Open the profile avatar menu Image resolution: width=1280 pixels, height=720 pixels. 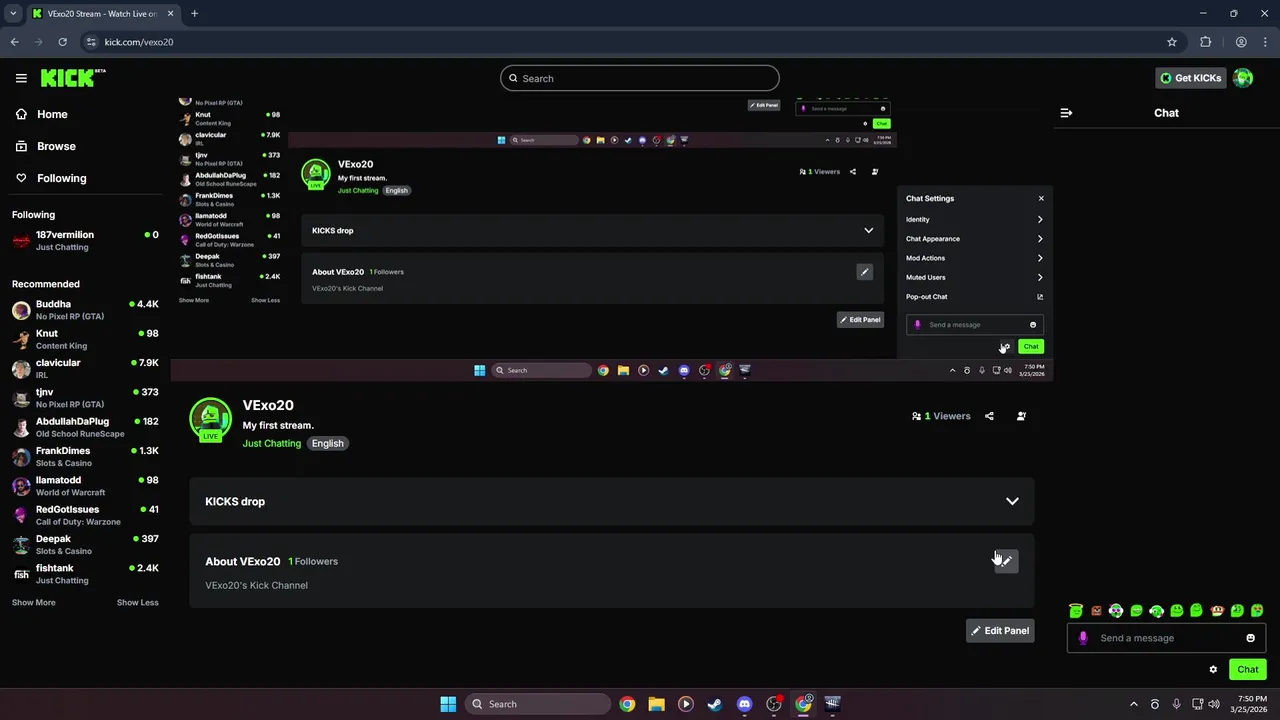[1243, 78]
